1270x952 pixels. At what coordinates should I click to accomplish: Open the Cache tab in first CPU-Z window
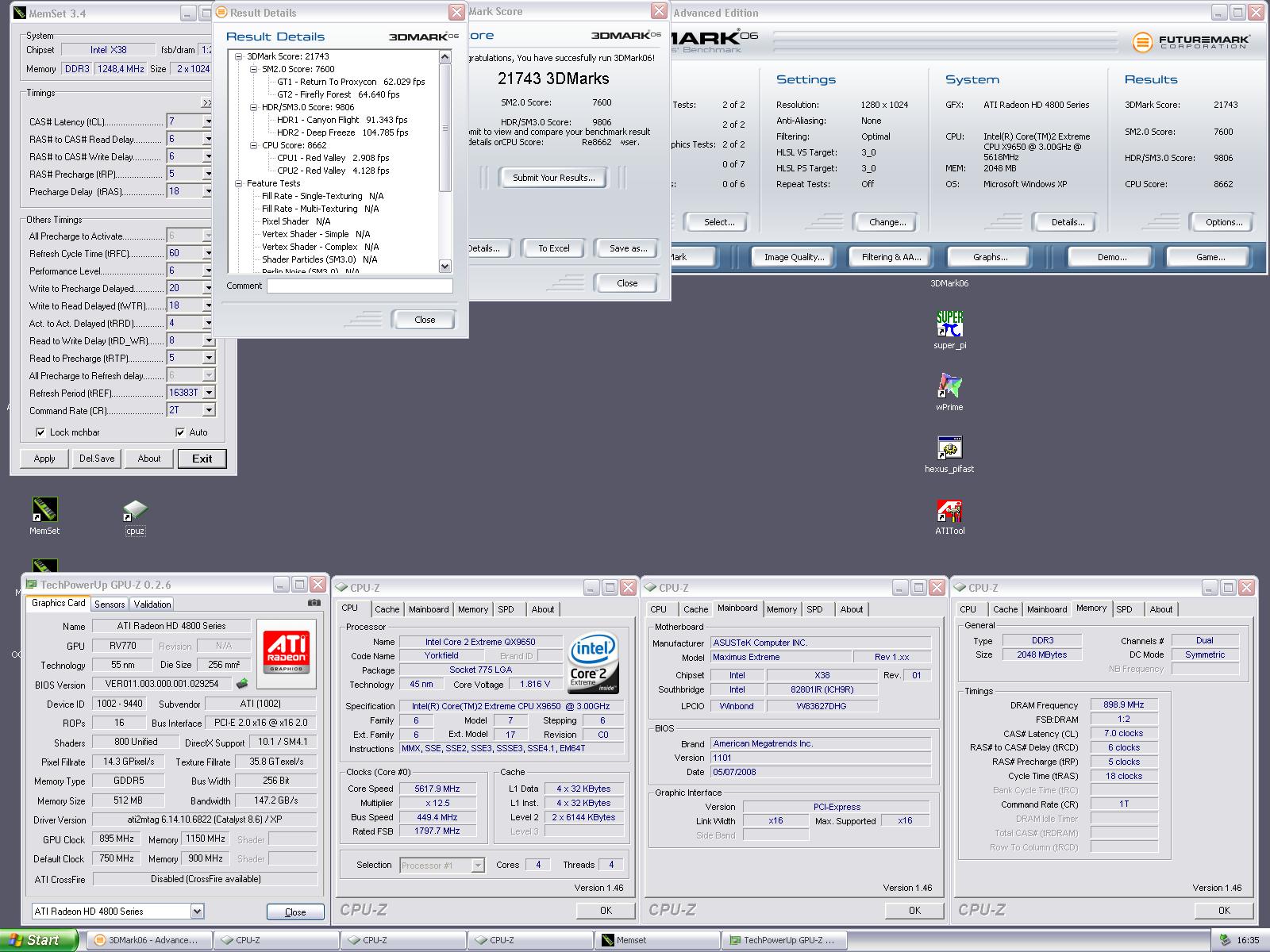coord(387,609)
